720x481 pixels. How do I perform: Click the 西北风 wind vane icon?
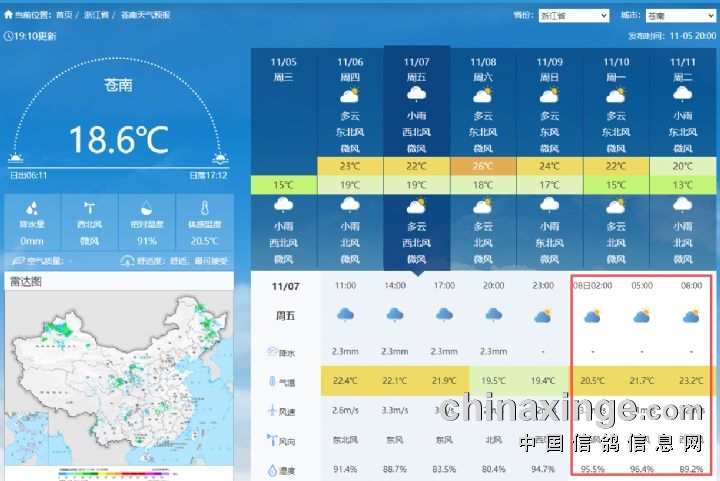(x=89, y=208)
